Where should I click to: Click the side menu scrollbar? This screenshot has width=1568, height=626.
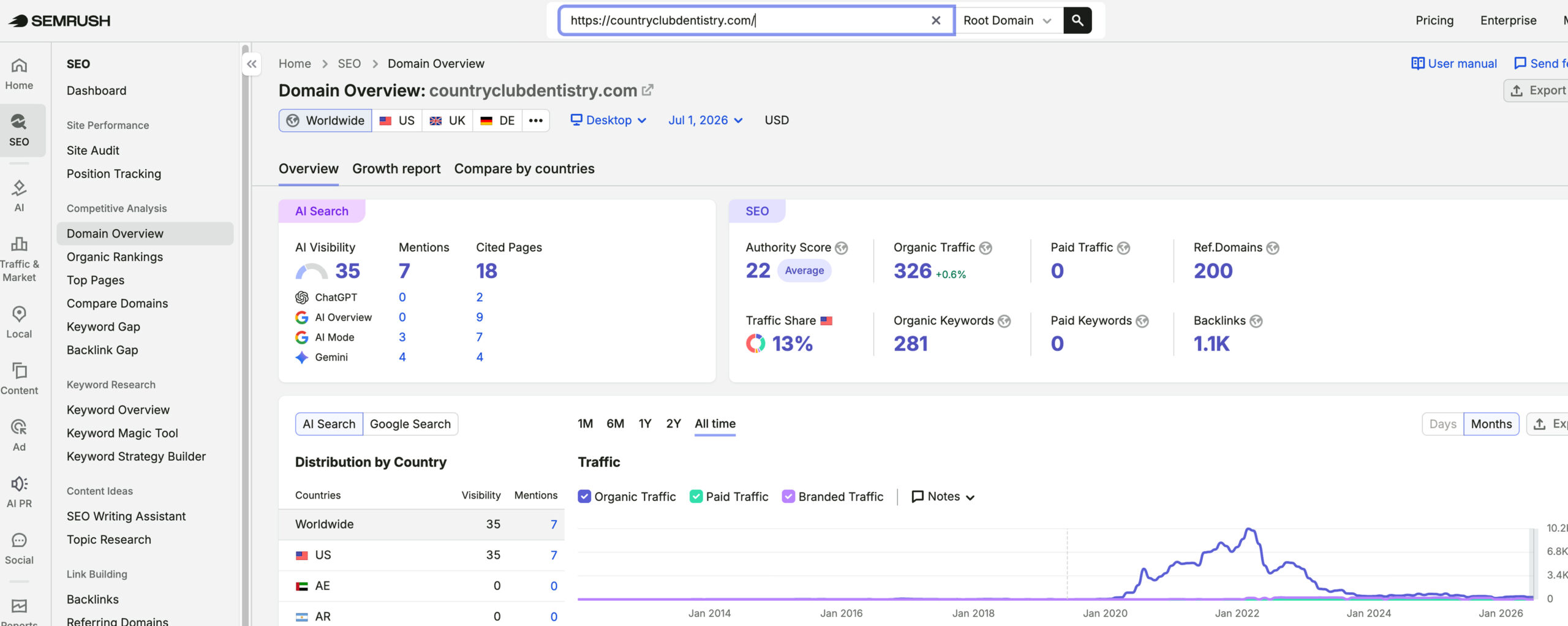(246, 334)
